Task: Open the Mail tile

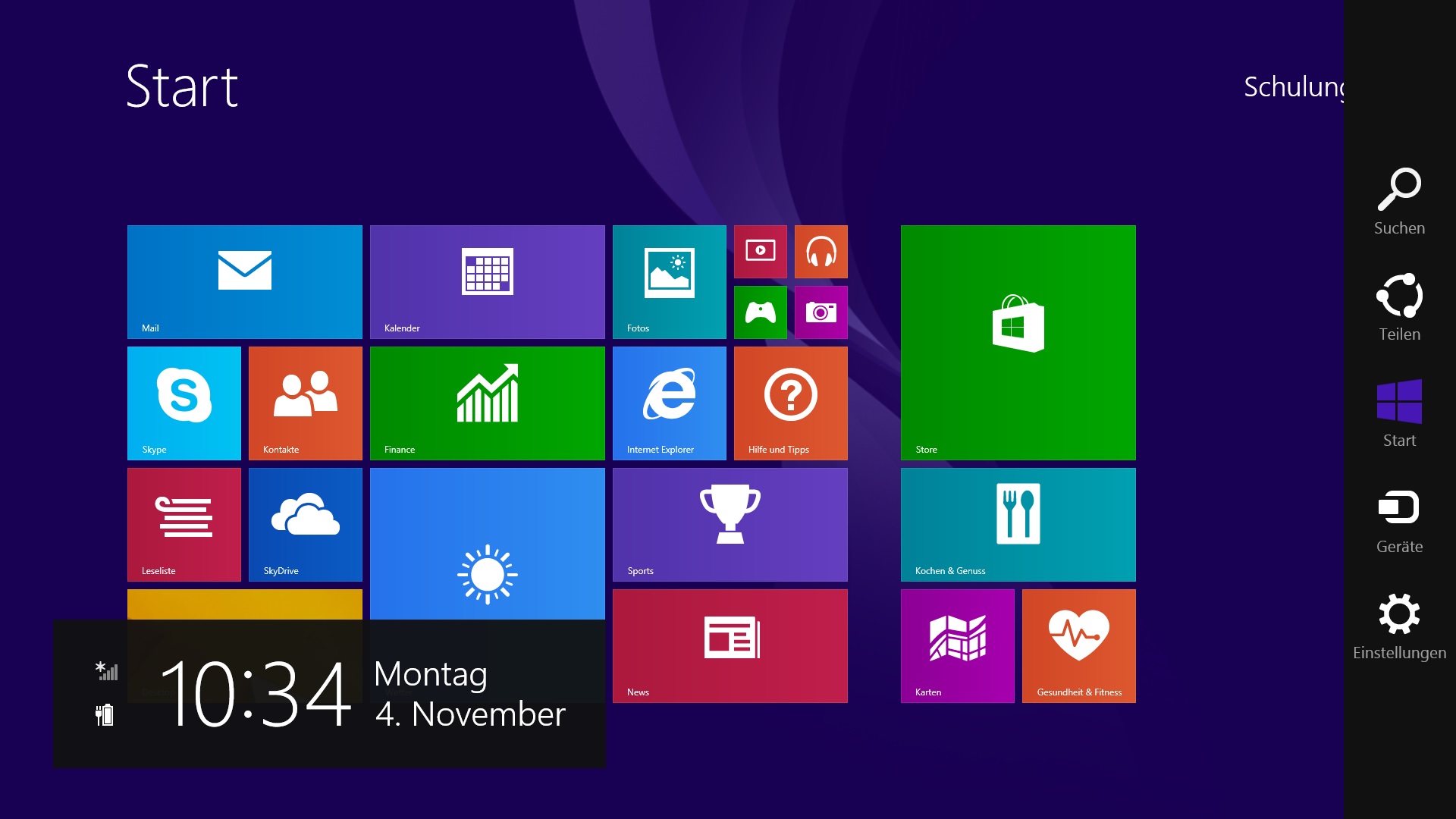Action: click(x=245, y=282)
